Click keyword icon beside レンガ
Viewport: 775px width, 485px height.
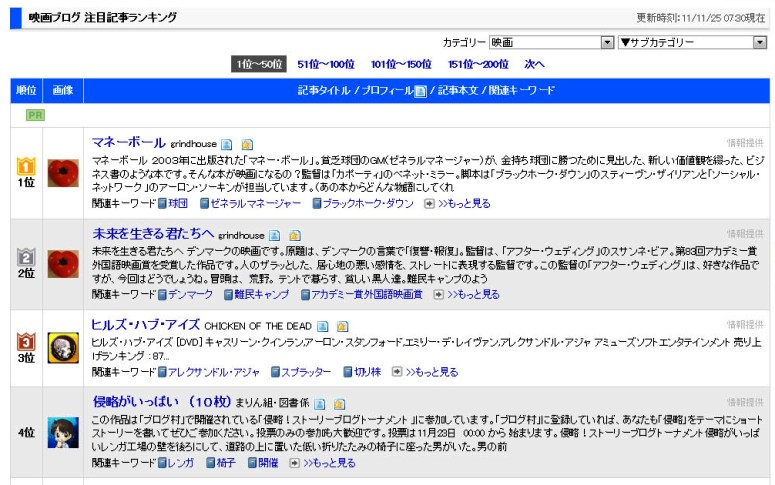click(162, 463)
